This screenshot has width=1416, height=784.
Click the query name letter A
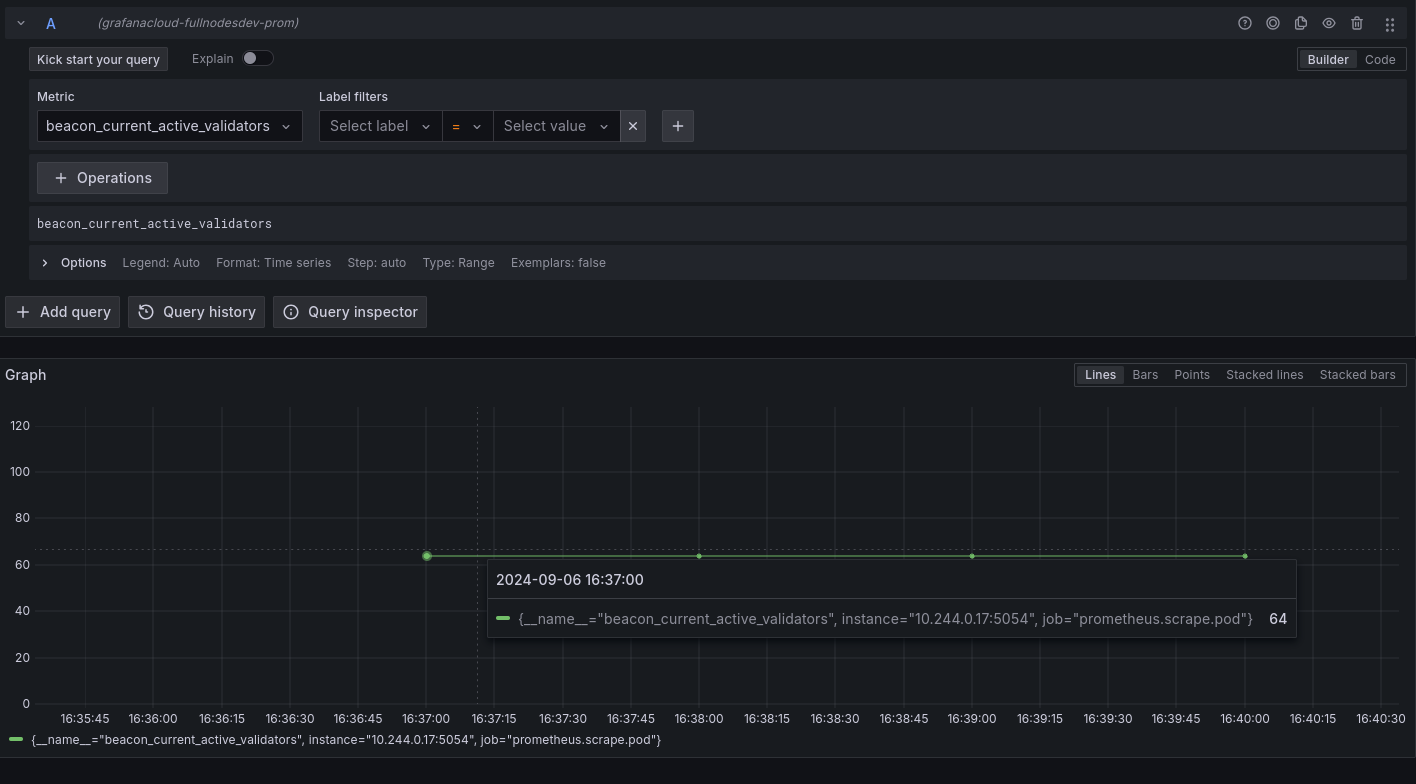point(51,23)
